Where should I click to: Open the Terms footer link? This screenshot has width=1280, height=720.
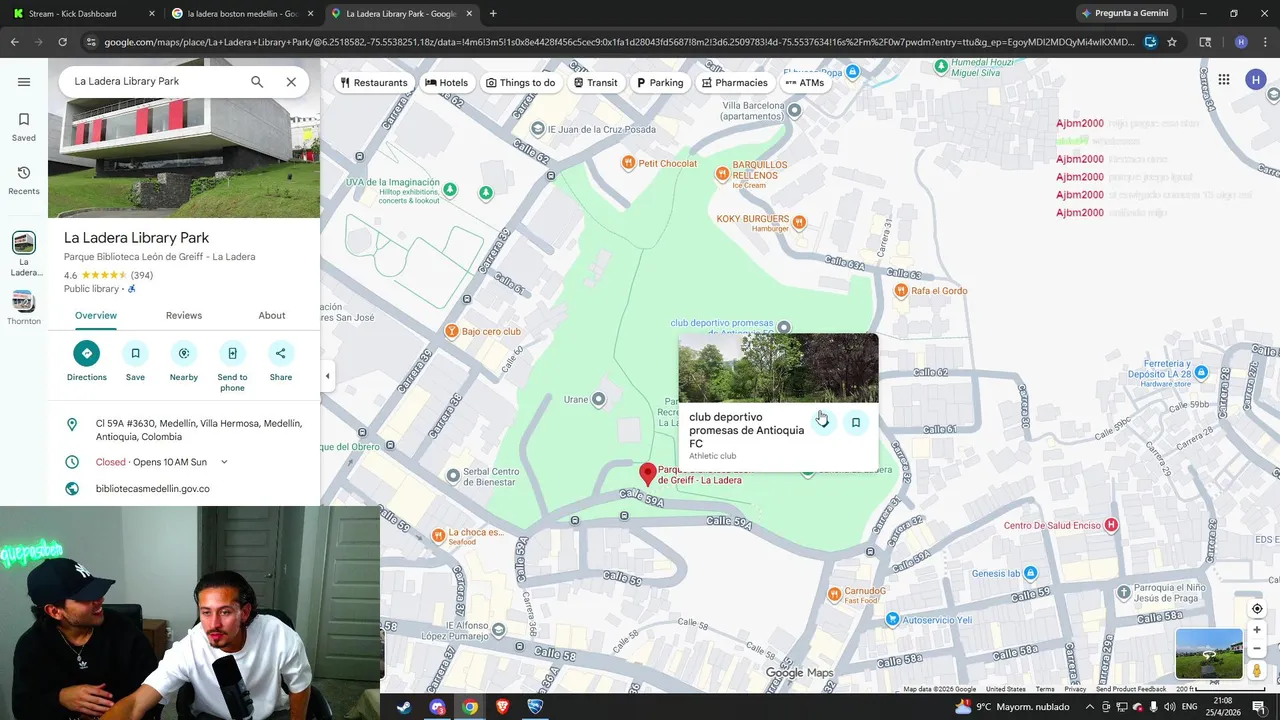(1045, 689)
